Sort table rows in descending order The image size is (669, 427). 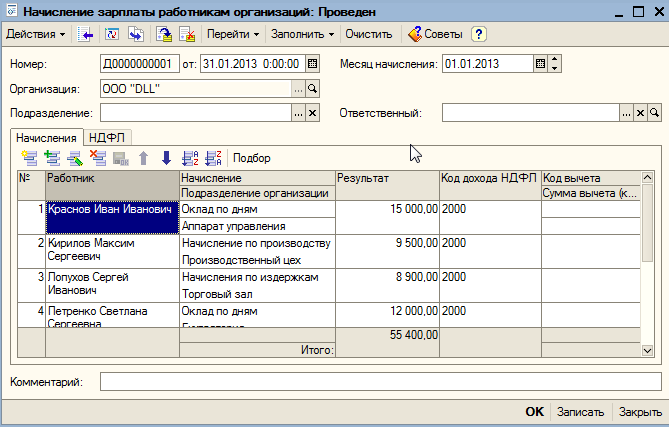point(212,157)
